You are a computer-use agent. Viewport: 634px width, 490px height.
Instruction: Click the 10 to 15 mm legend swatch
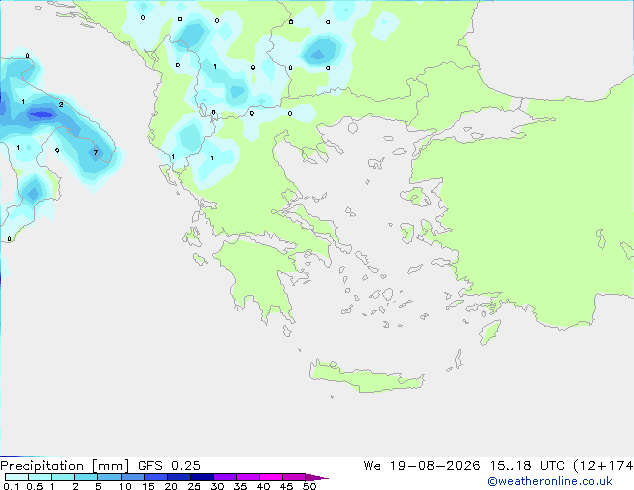point(132,477)
